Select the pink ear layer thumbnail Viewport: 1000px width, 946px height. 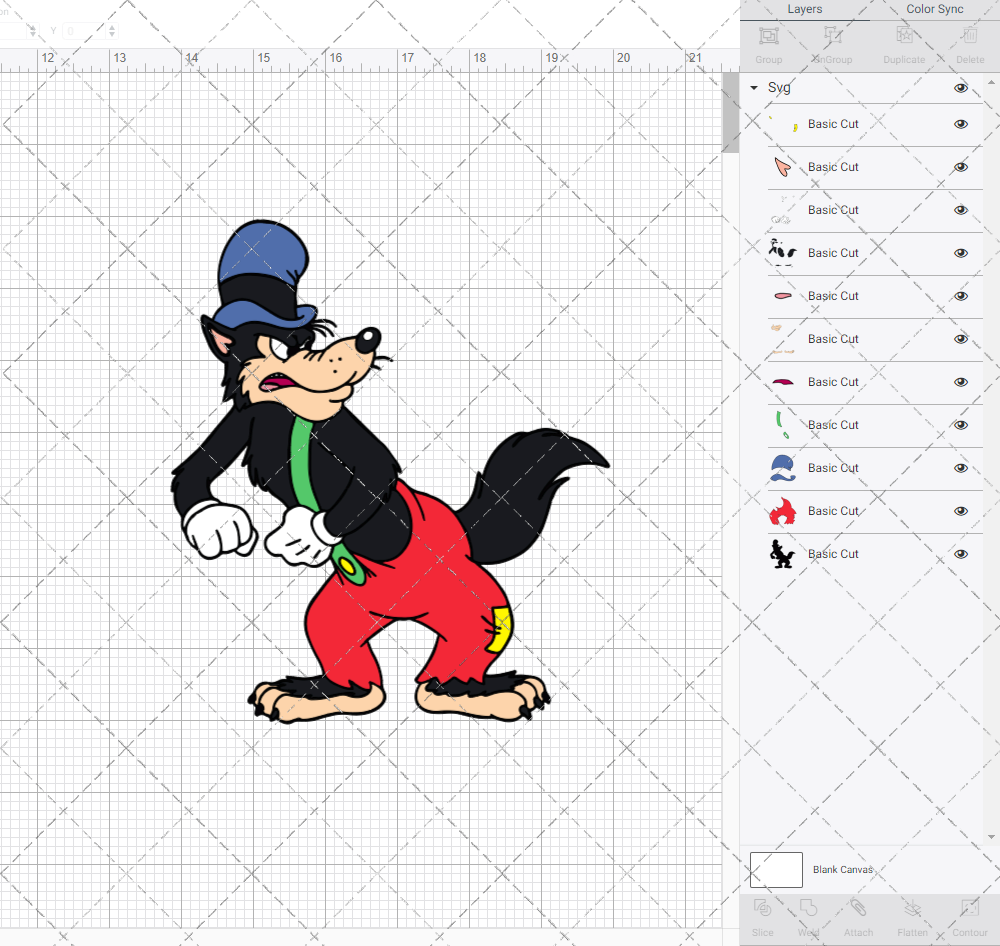(x=783, y=167)
